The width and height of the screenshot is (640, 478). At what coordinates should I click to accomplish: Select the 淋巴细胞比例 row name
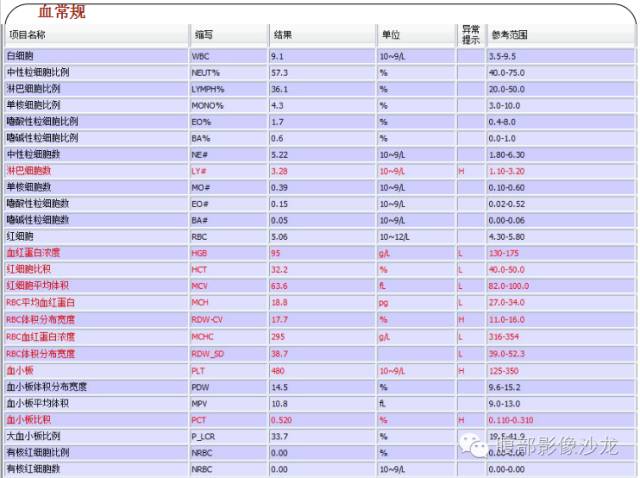tap(33, 89)
